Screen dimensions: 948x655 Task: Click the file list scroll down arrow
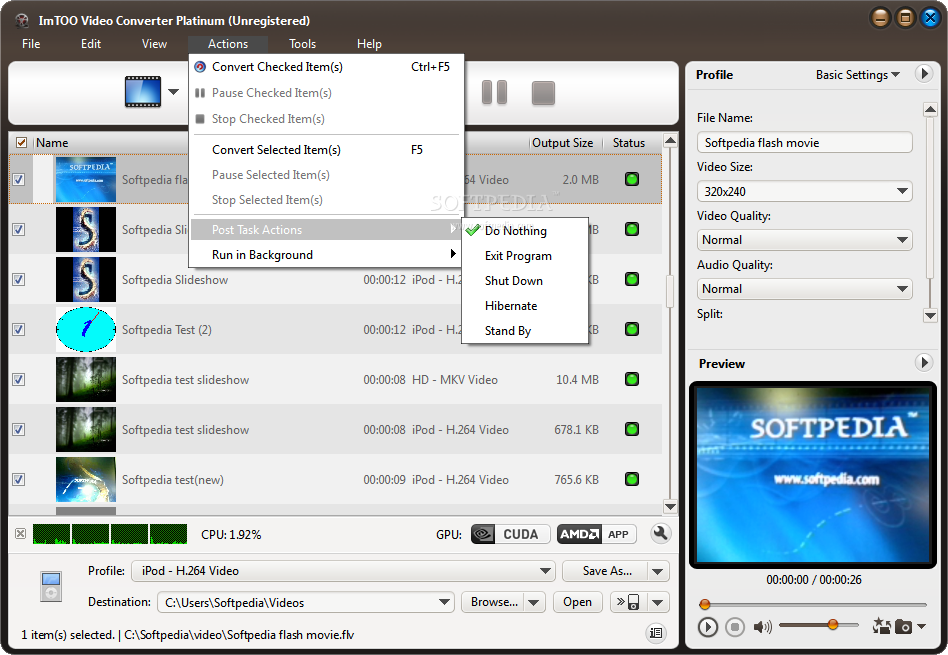670,506
